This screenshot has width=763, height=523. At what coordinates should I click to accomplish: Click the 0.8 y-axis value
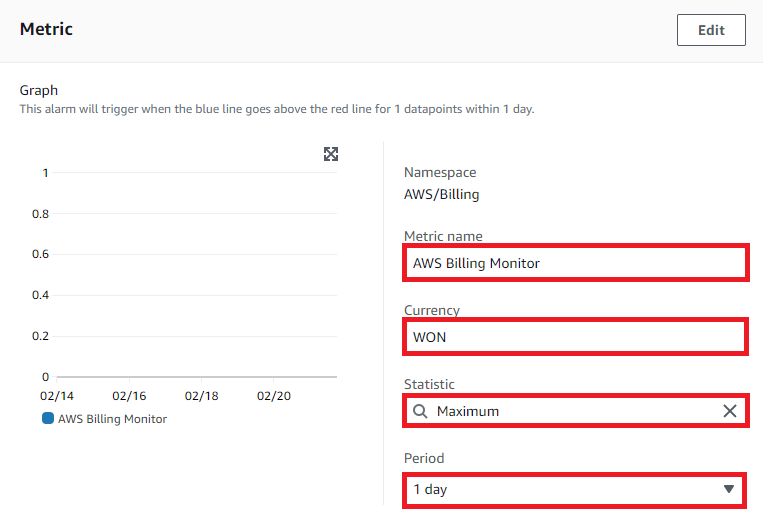[x=40, y=214]
